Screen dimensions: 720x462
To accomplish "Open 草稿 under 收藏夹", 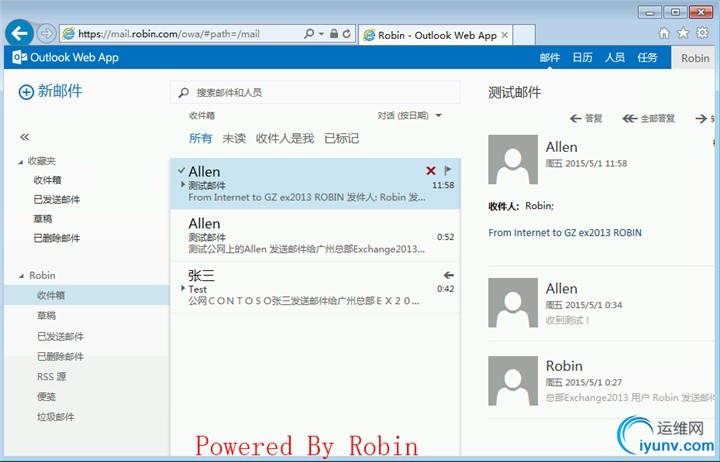I will tap(43, 219).
